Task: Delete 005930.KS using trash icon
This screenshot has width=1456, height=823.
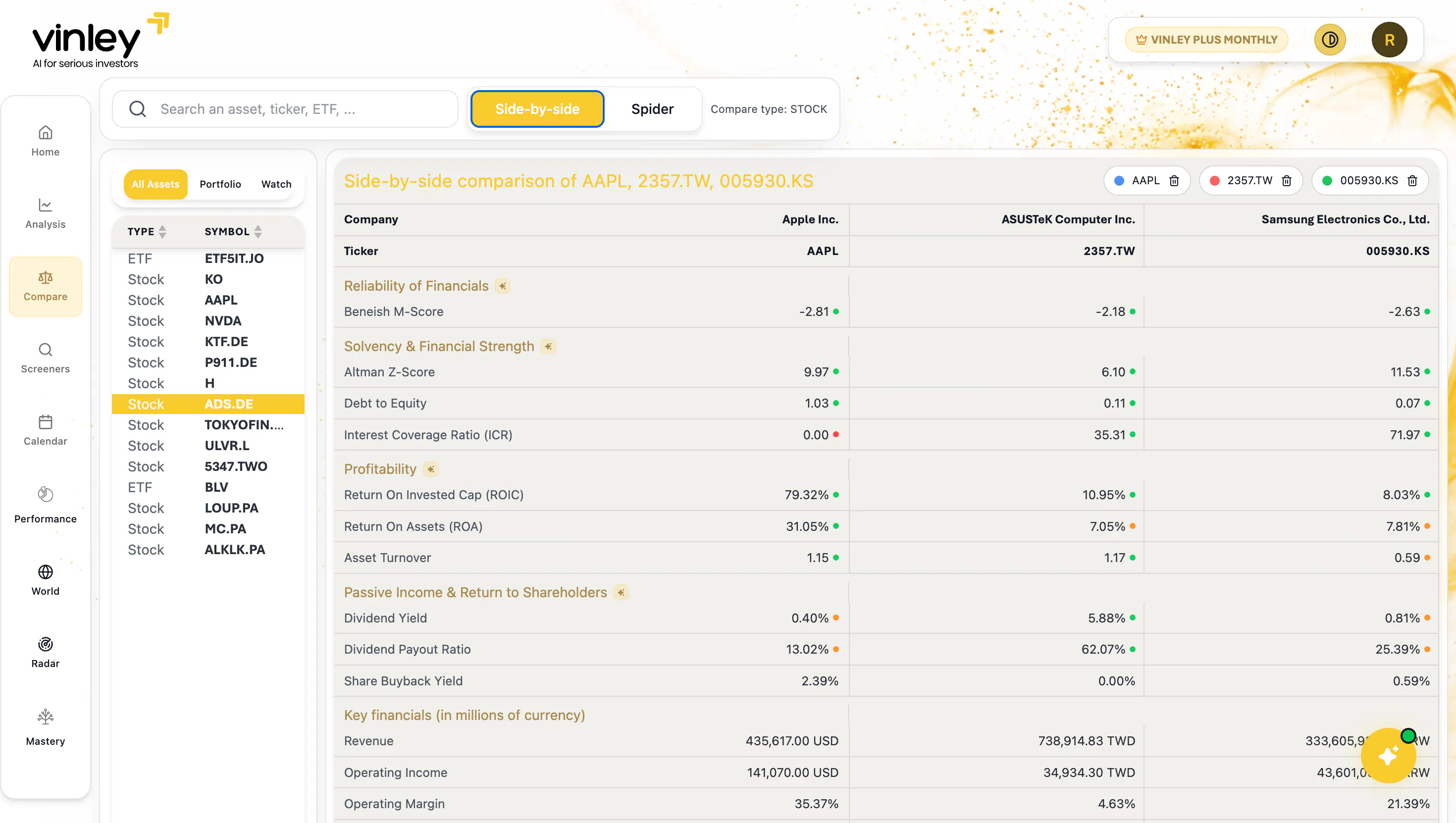Action: coord(1412,181)
